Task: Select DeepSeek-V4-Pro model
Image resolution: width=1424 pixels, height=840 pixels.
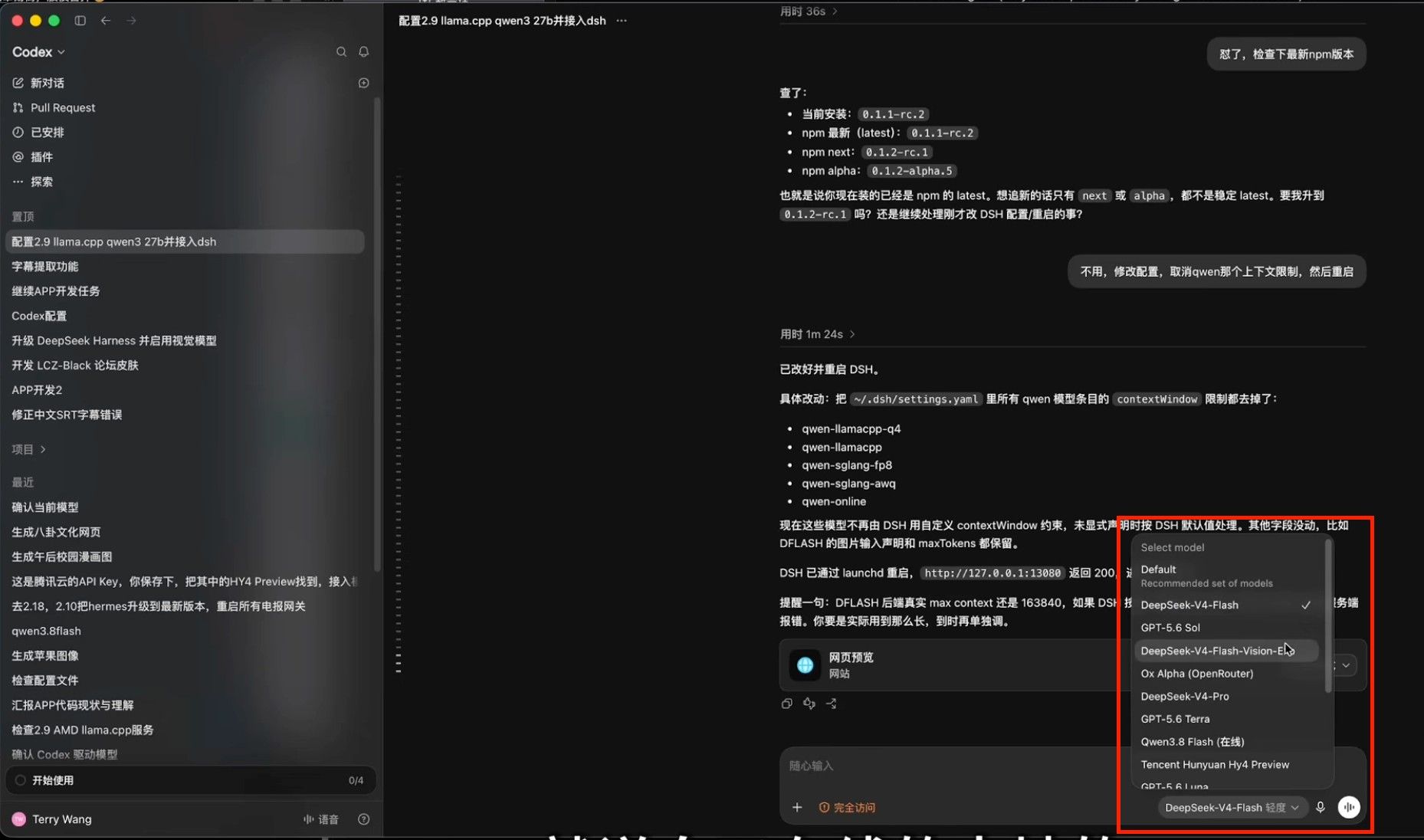Action: click(x=1225, y=696)
